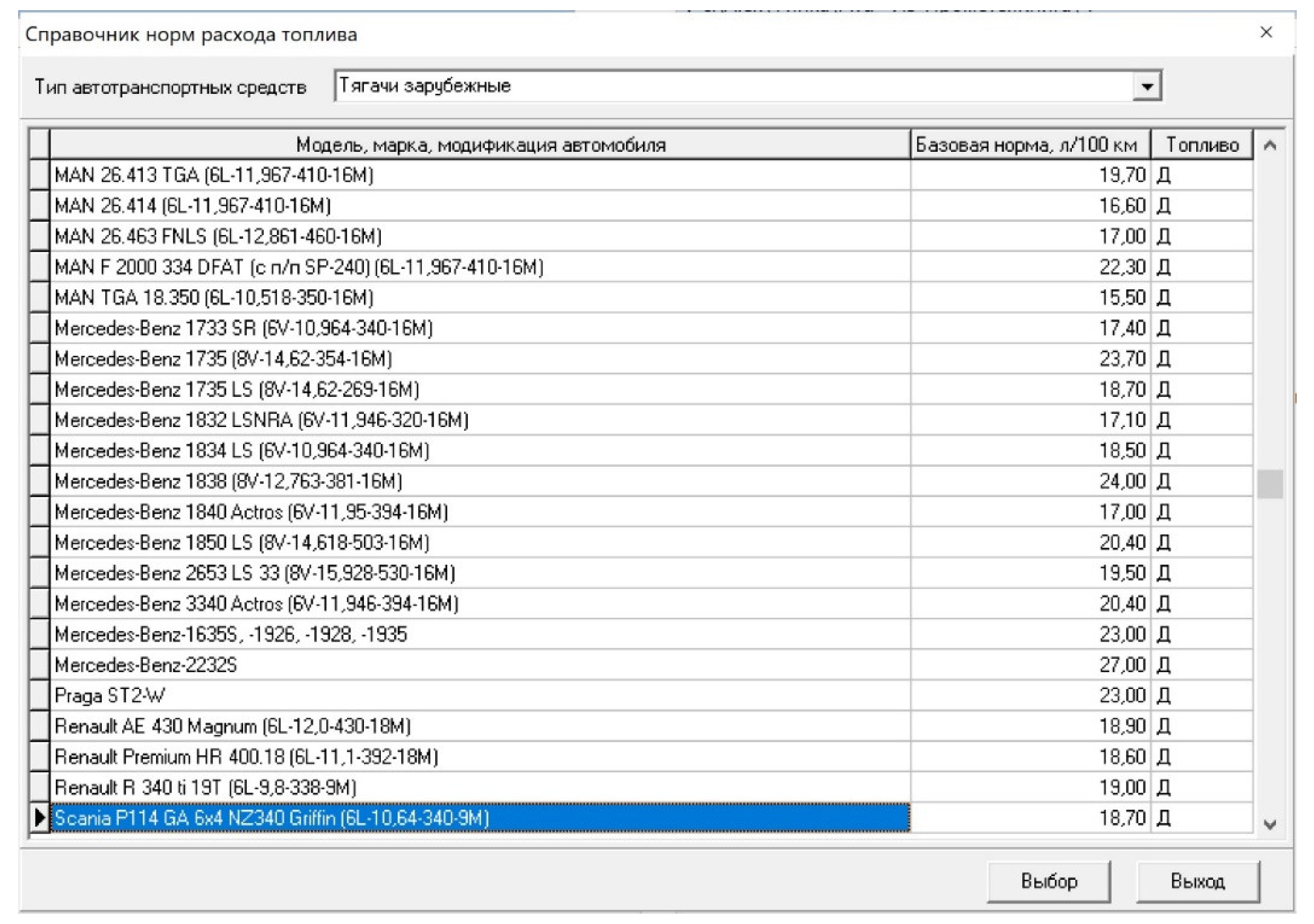1314x924 pixels.
Task: Click norm value 22,30 for MAN F 2000
Action: [1031, 266]
